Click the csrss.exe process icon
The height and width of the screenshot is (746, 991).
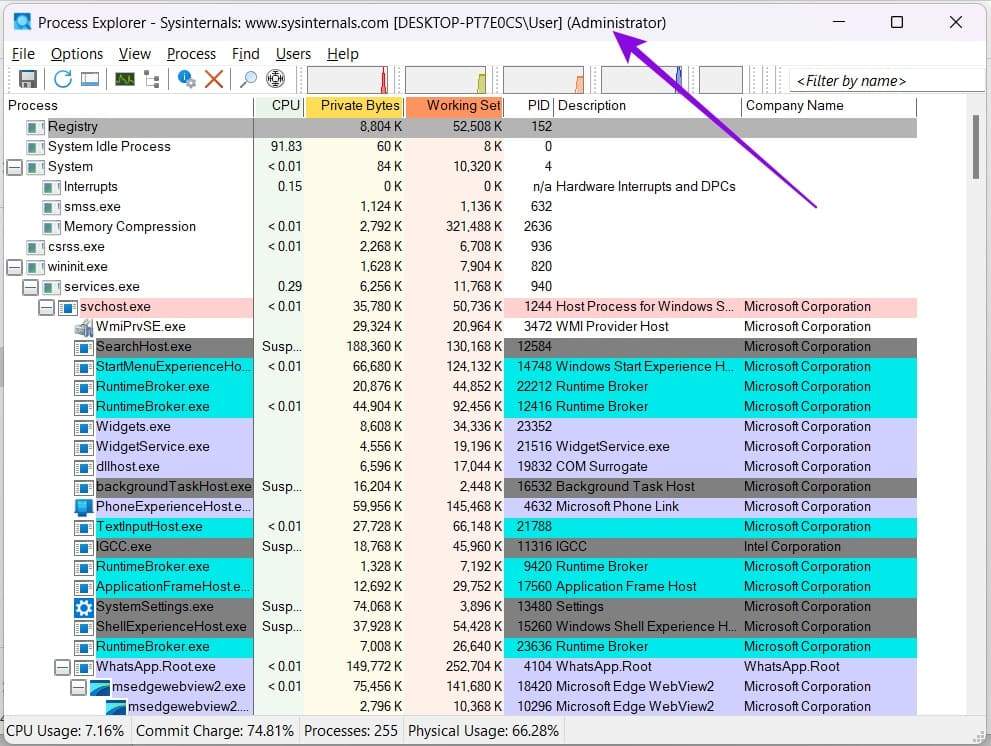click(x=35, y=247)
